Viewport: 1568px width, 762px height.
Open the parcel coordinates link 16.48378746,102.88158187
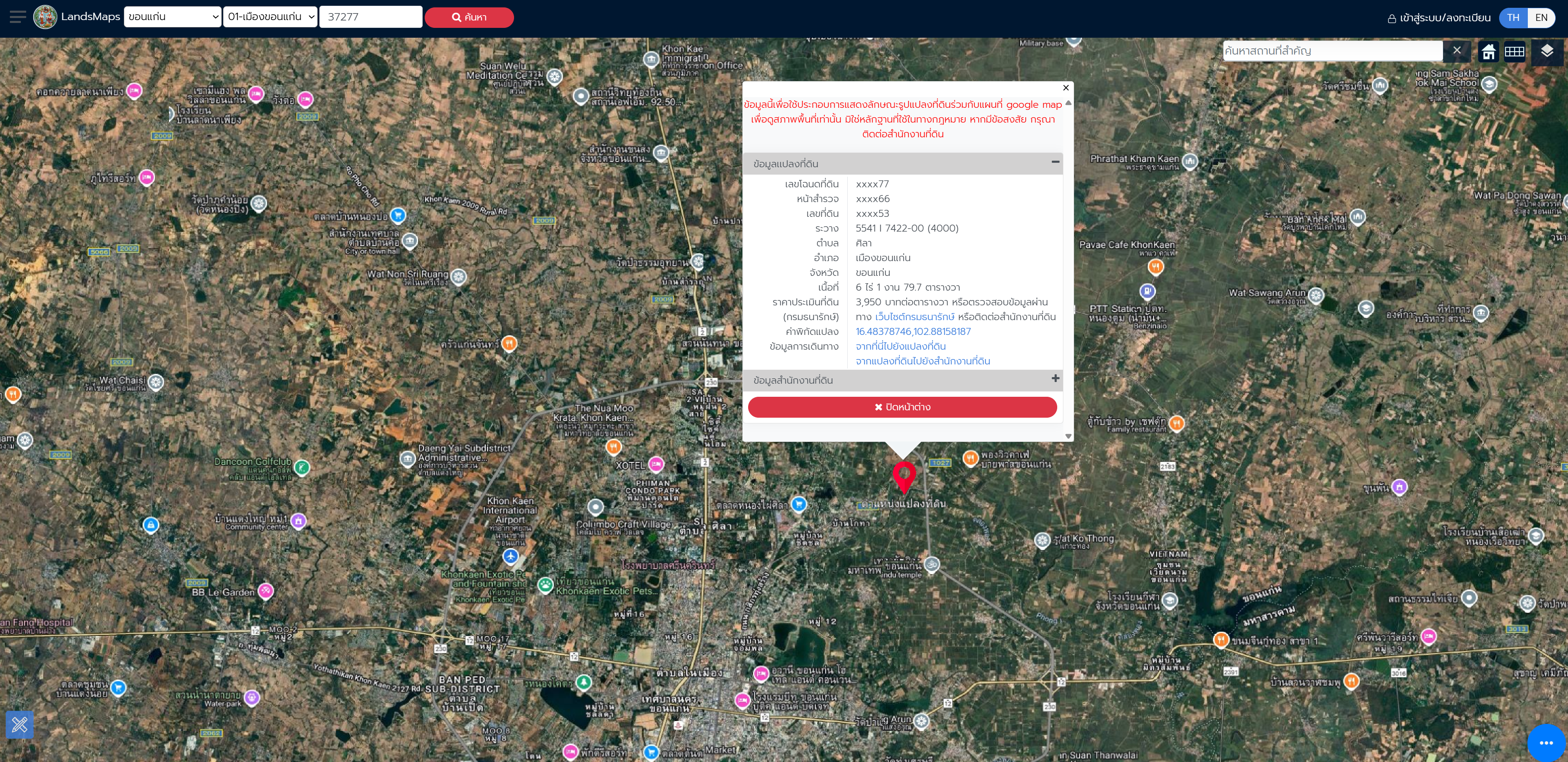913,332
